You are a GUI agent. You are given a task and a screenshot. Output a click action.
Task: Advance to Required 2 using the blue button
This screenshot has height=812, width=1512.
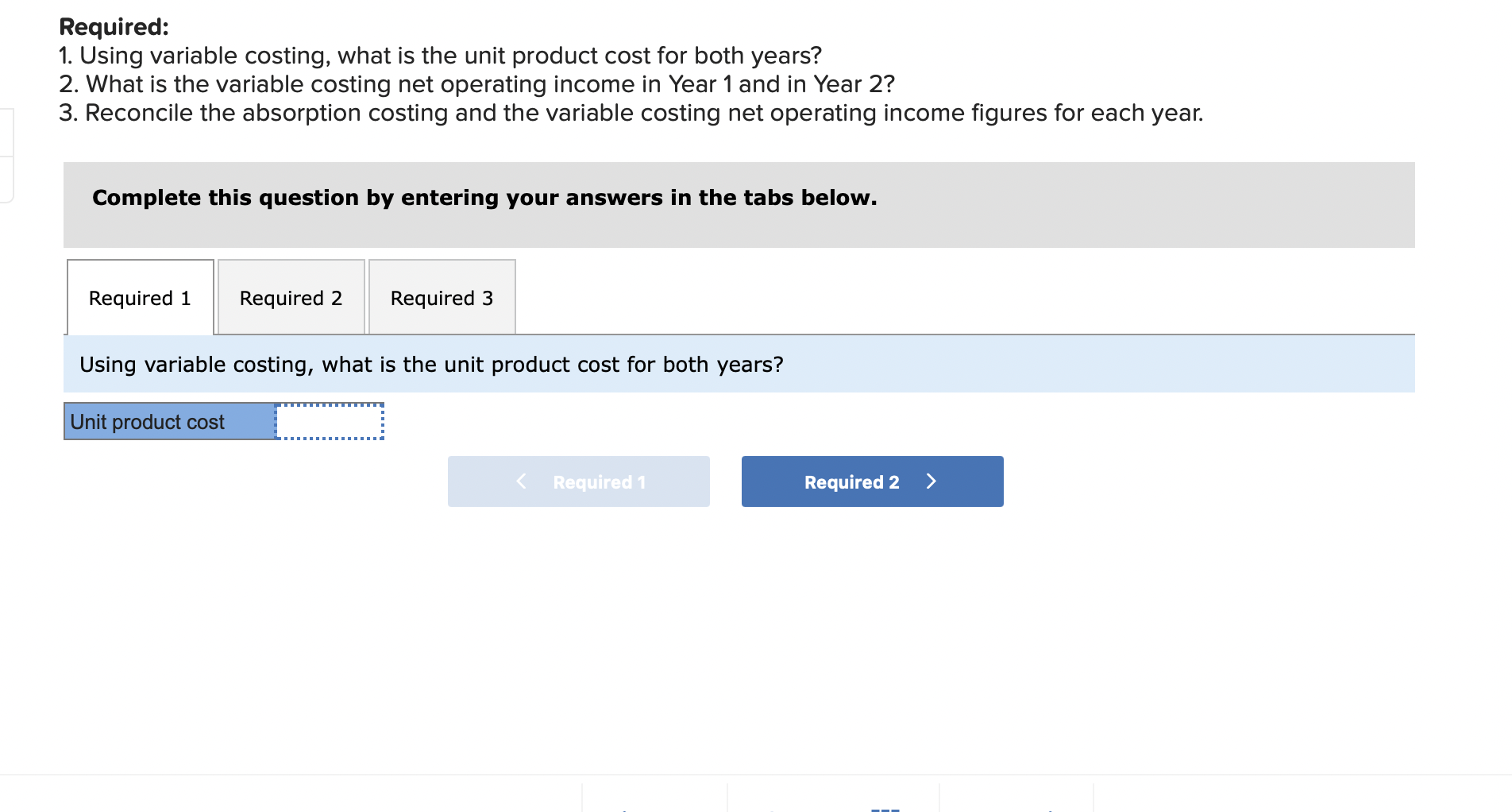point(871,481)
